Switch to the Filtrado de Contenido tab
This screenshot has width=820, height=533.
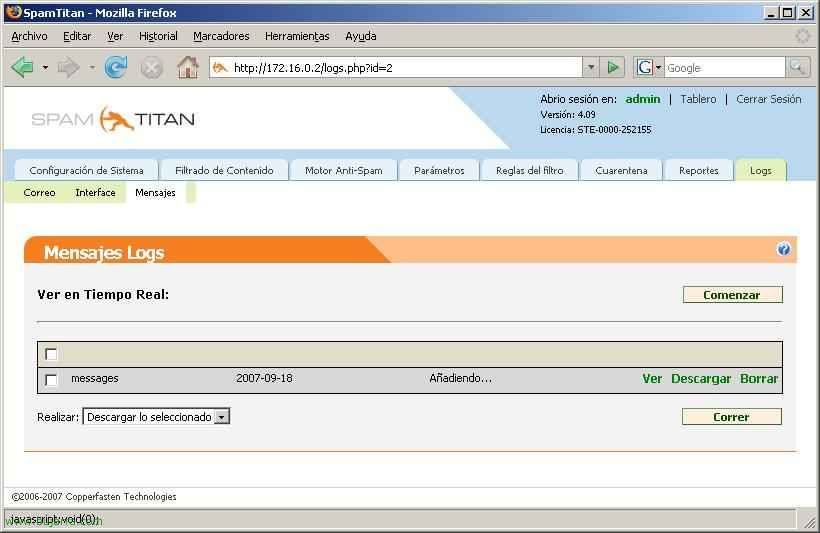coord(224,171)
